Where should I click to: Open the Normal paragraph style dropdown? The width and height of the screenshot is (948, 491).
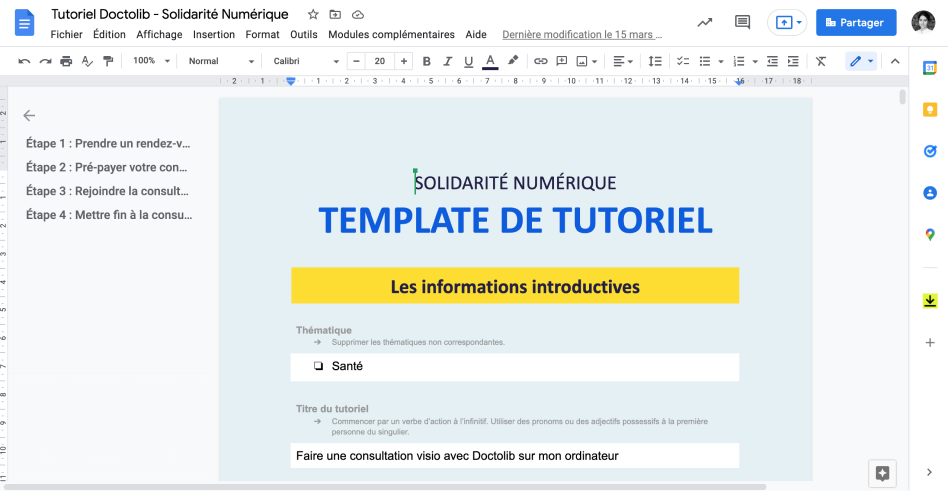tap(221, 61)
